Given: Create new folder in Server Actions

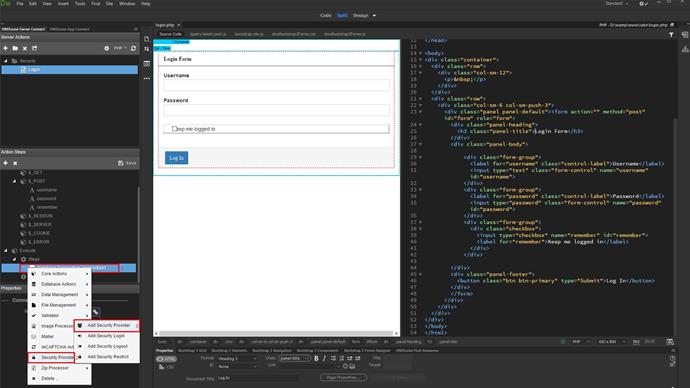Looking at the screenshot, I should click(x=15, y=48).
